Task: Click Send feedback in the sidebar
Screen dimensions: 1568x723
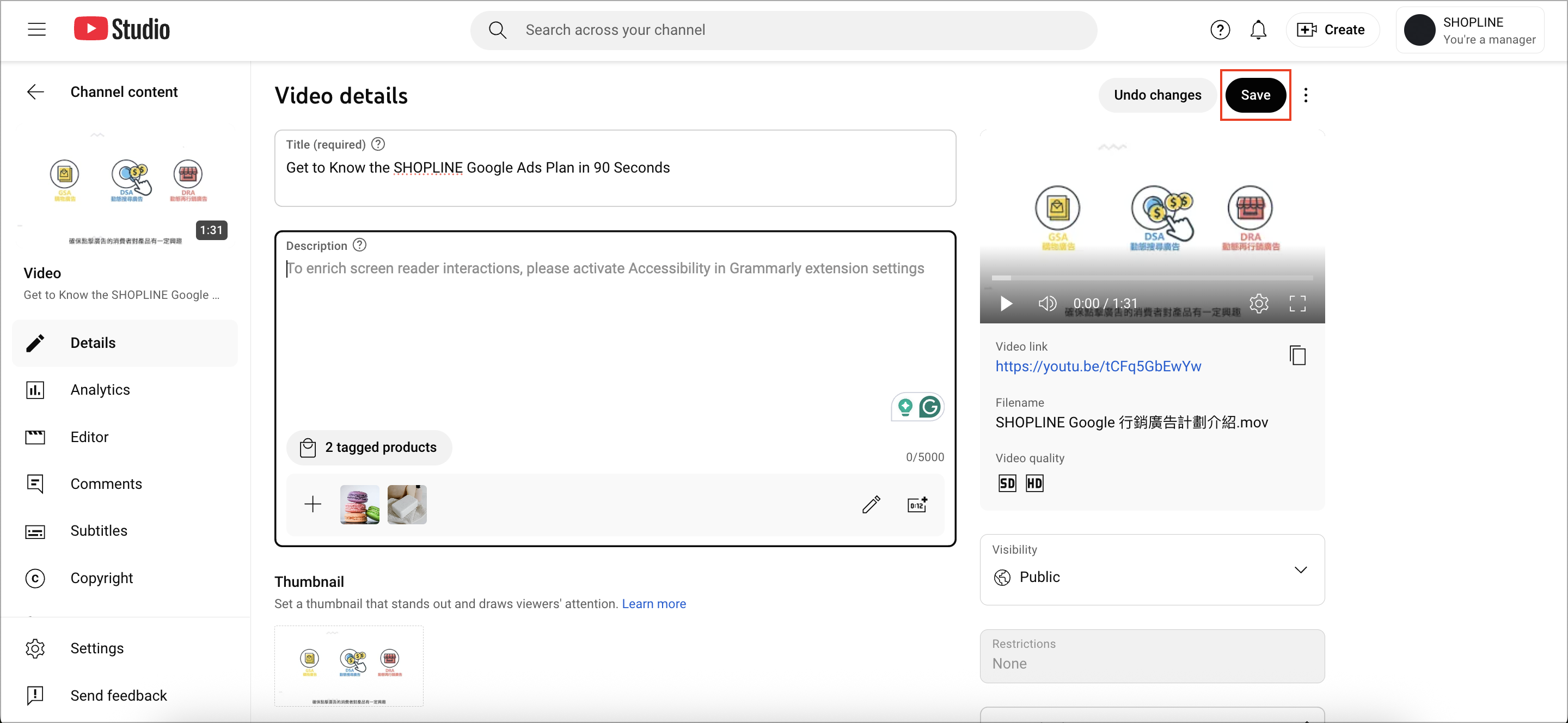Action: 125,695
